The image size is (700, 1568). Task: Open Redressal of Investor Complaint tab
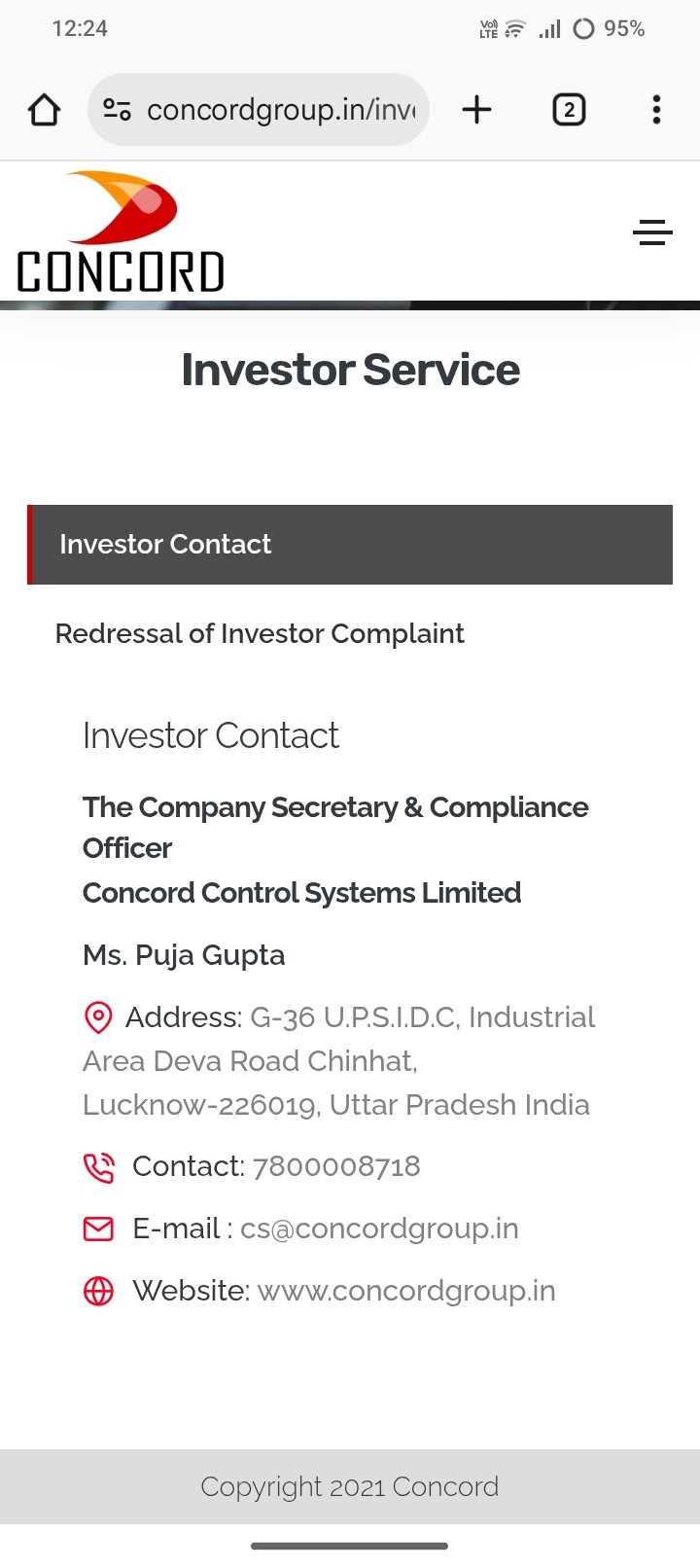tap(260, 634)
